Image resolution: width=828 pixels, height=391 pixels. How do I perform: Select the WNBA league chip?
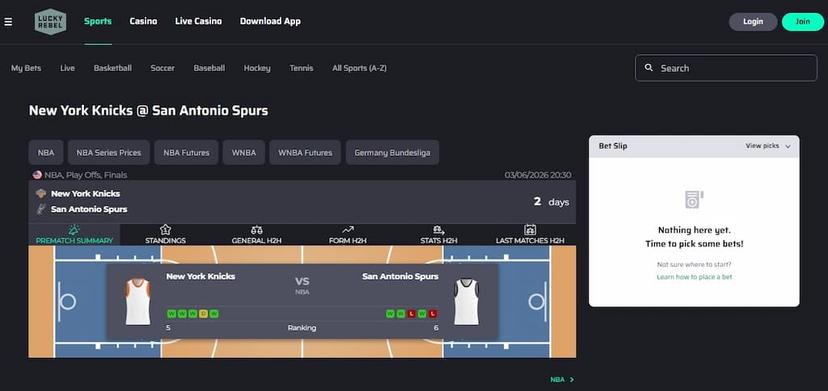244,153
